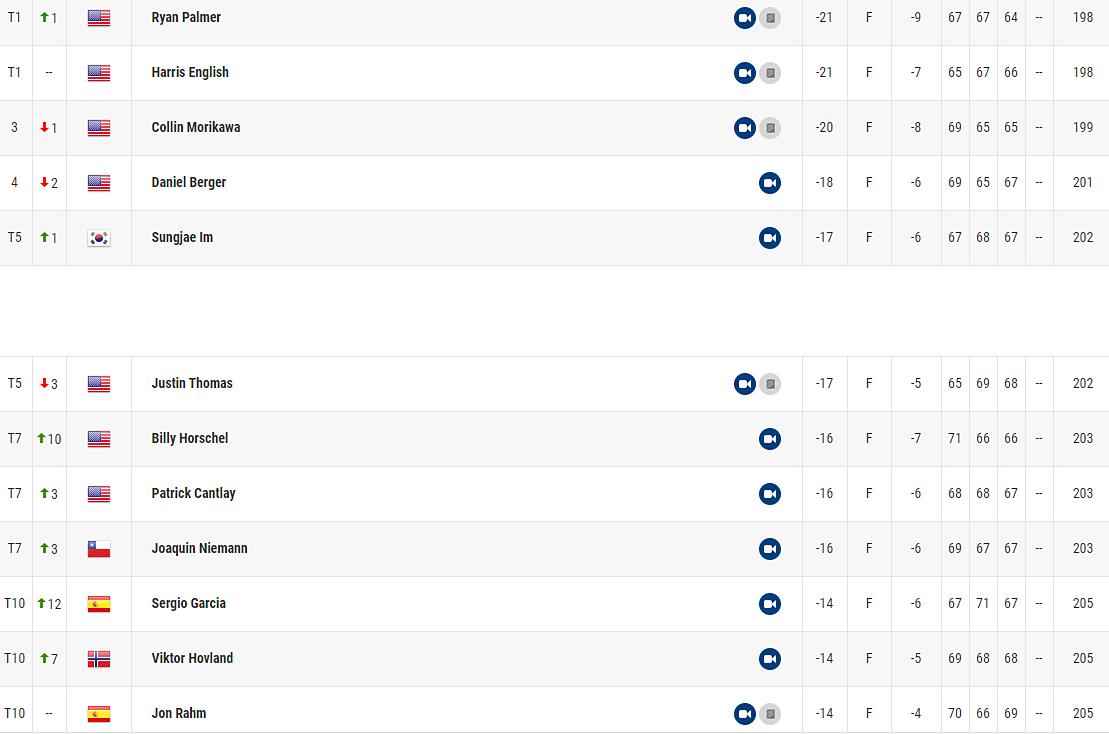Open Ryan Palmer's video highlights icon
Screen dimensions: 1109x734
point(745,18)
